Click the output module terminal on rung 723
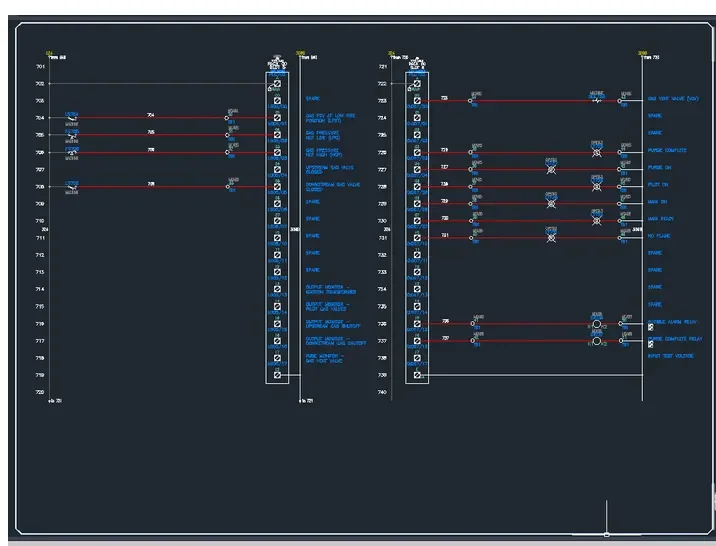This screenshot has height=546, width=716. click(417, 100)
